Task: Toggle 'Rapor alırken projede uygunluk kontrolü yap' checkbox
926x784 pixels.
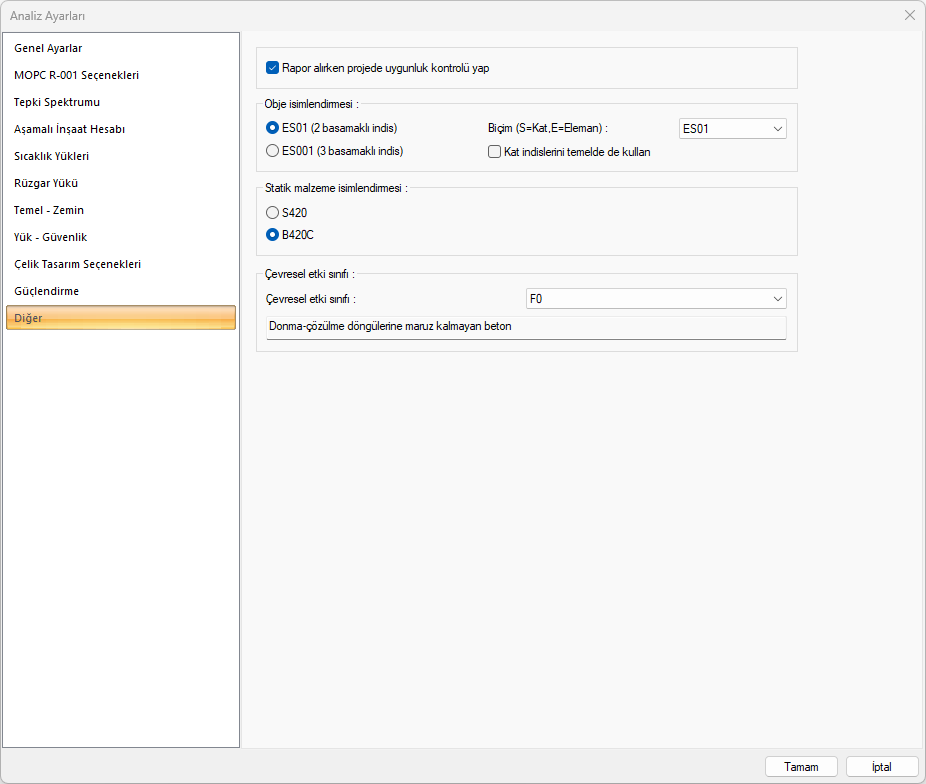Action: [272, 69]
